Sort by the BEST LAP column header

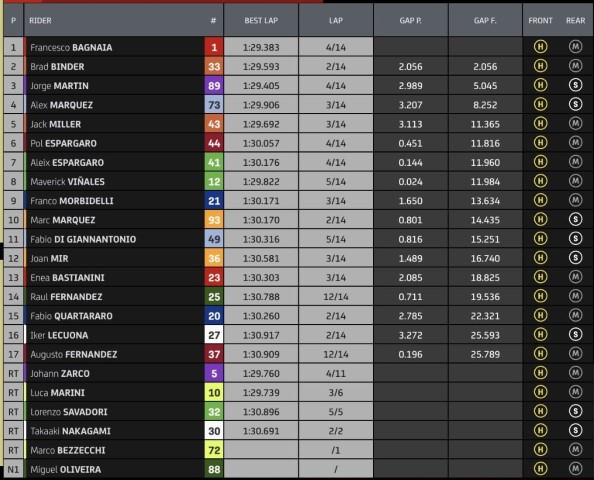[x=261, y=20]
